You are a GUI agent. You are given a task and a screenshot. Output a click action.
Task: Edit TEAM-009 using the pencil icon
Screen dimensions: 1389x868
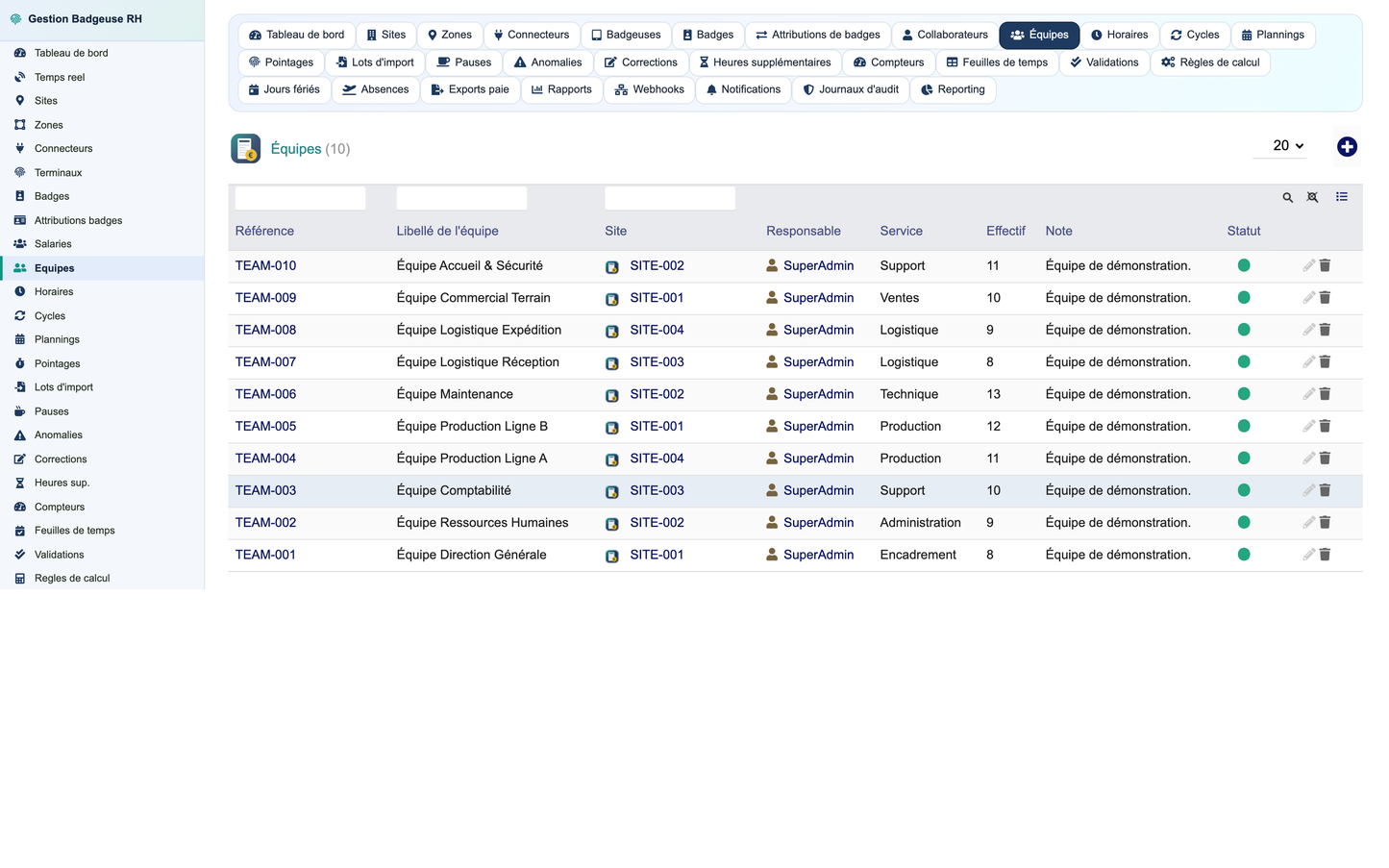[1308, 298]
